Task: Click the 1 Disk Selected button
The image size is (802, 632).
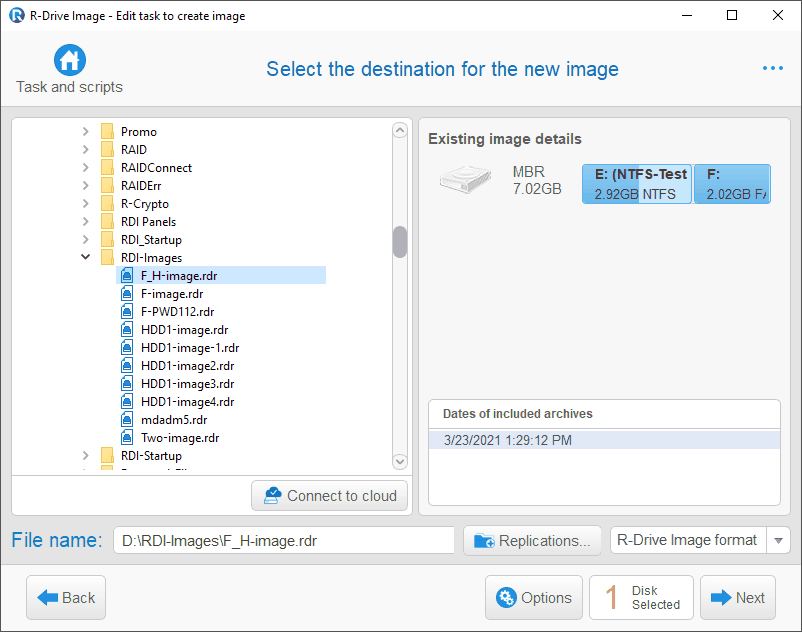Action: [x=641, y=597]
